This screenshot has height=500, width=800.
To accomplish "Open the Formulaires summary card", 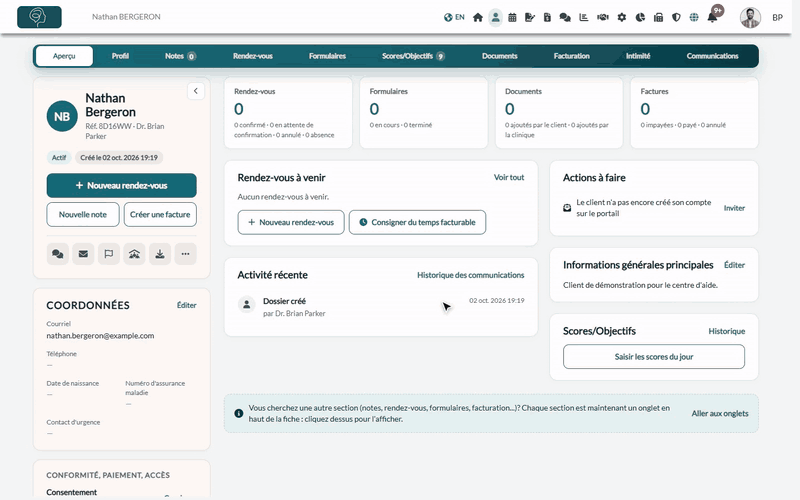I will [423, 113].
